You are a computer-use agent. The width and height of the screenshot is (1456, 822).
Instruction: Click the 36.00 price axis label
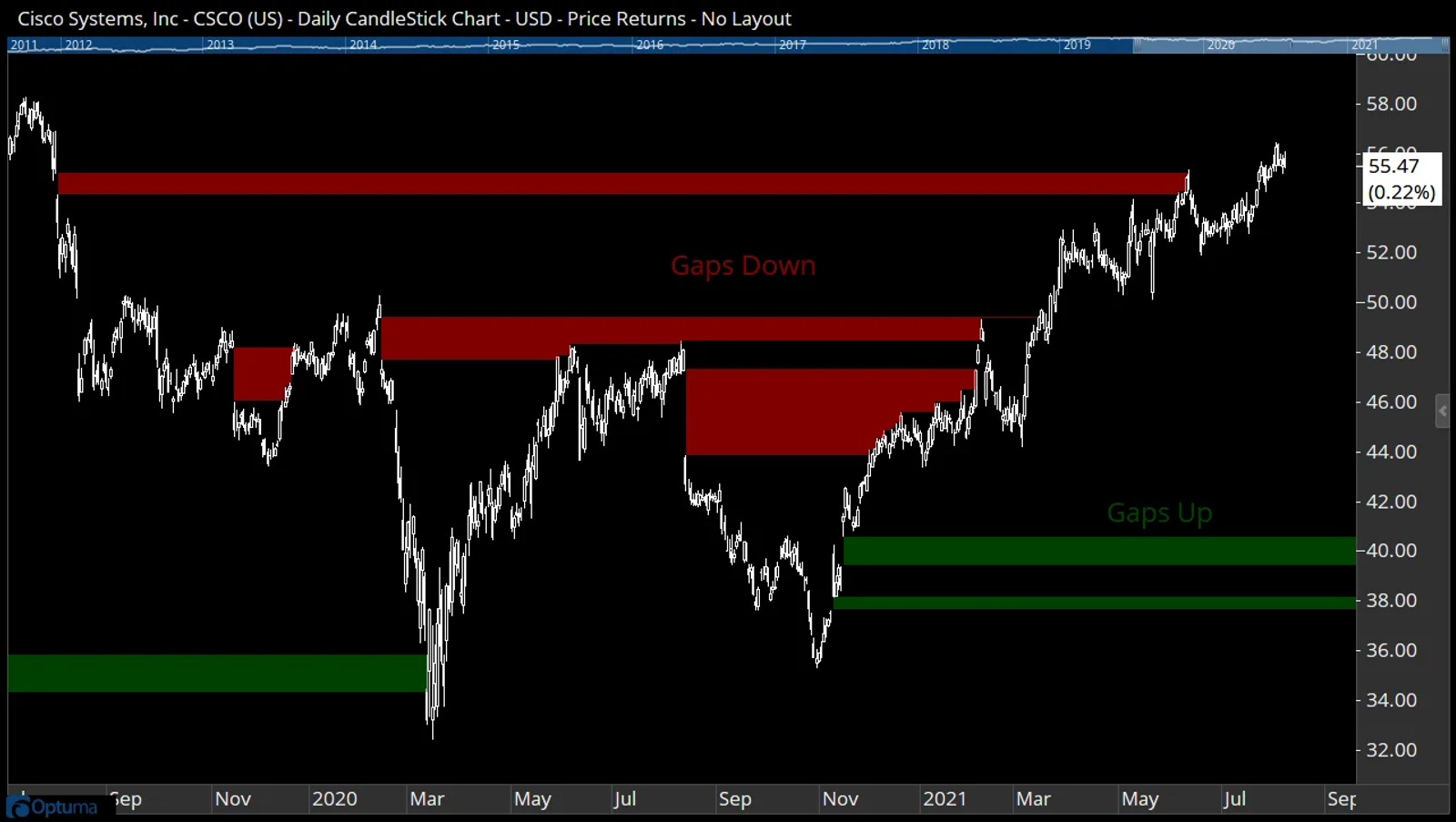(1391, 650)
